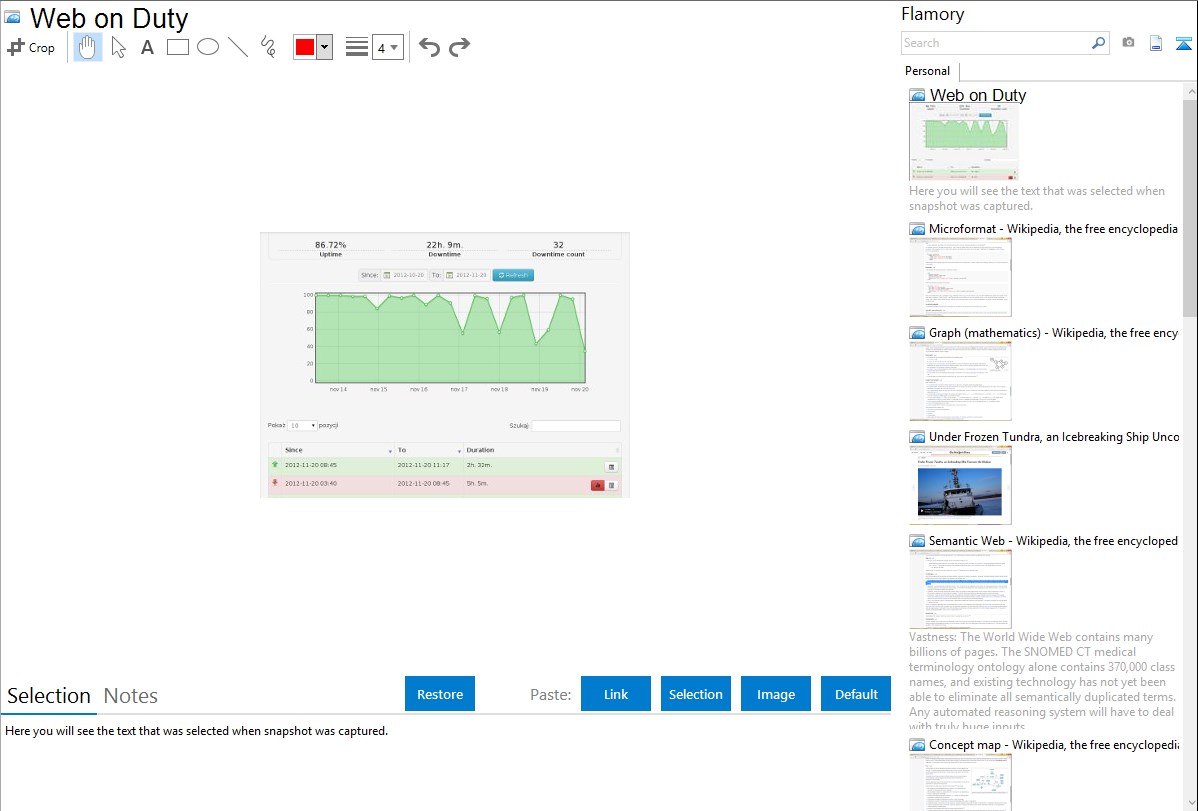Image resolution: width=1198 pixels, height=811 pixels.
Task: Click the browser icon next to Graph (mathematics) entry
Action: [917, 333]
